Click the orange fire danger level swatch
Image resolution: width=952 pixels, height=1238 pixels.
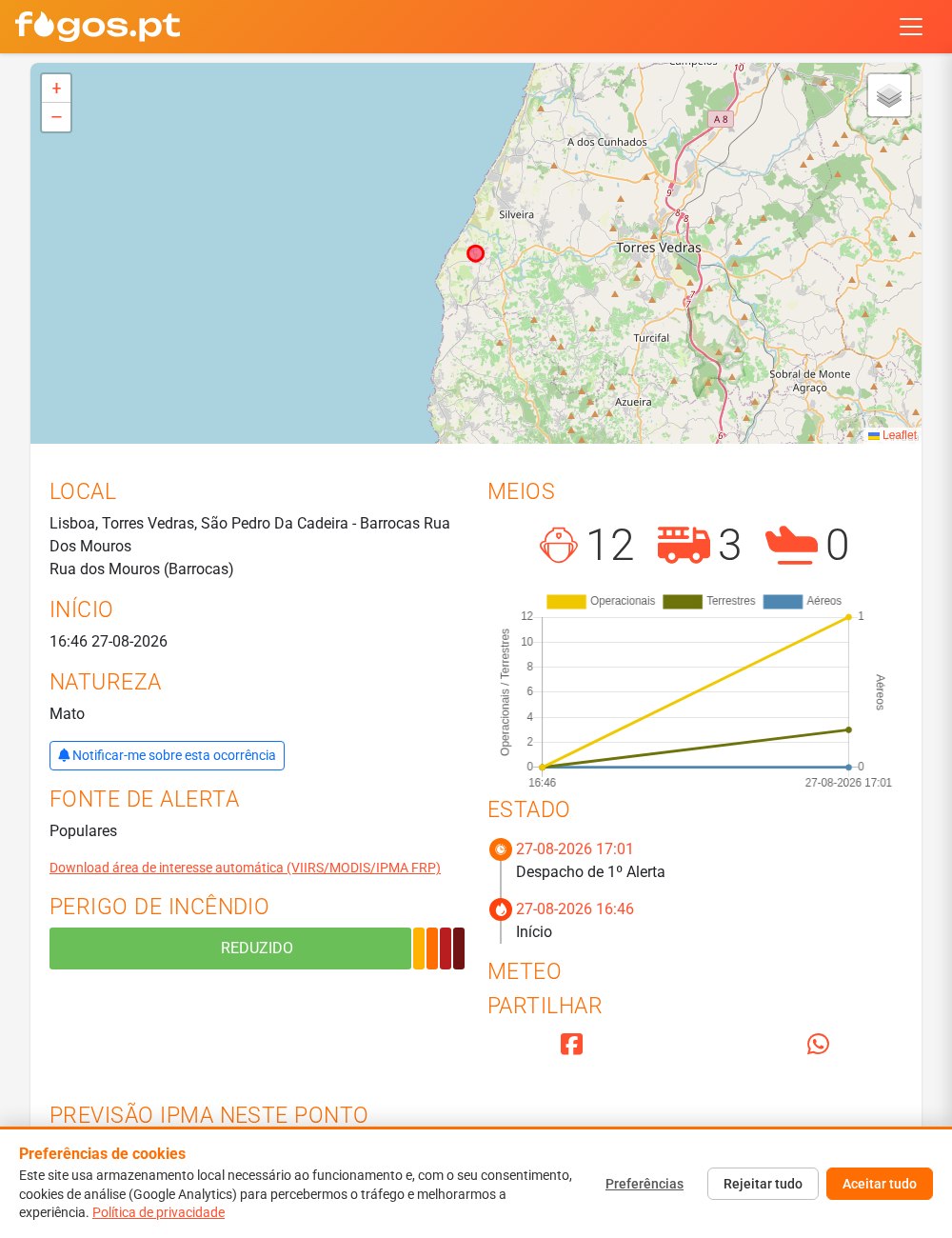click(432, 948)
